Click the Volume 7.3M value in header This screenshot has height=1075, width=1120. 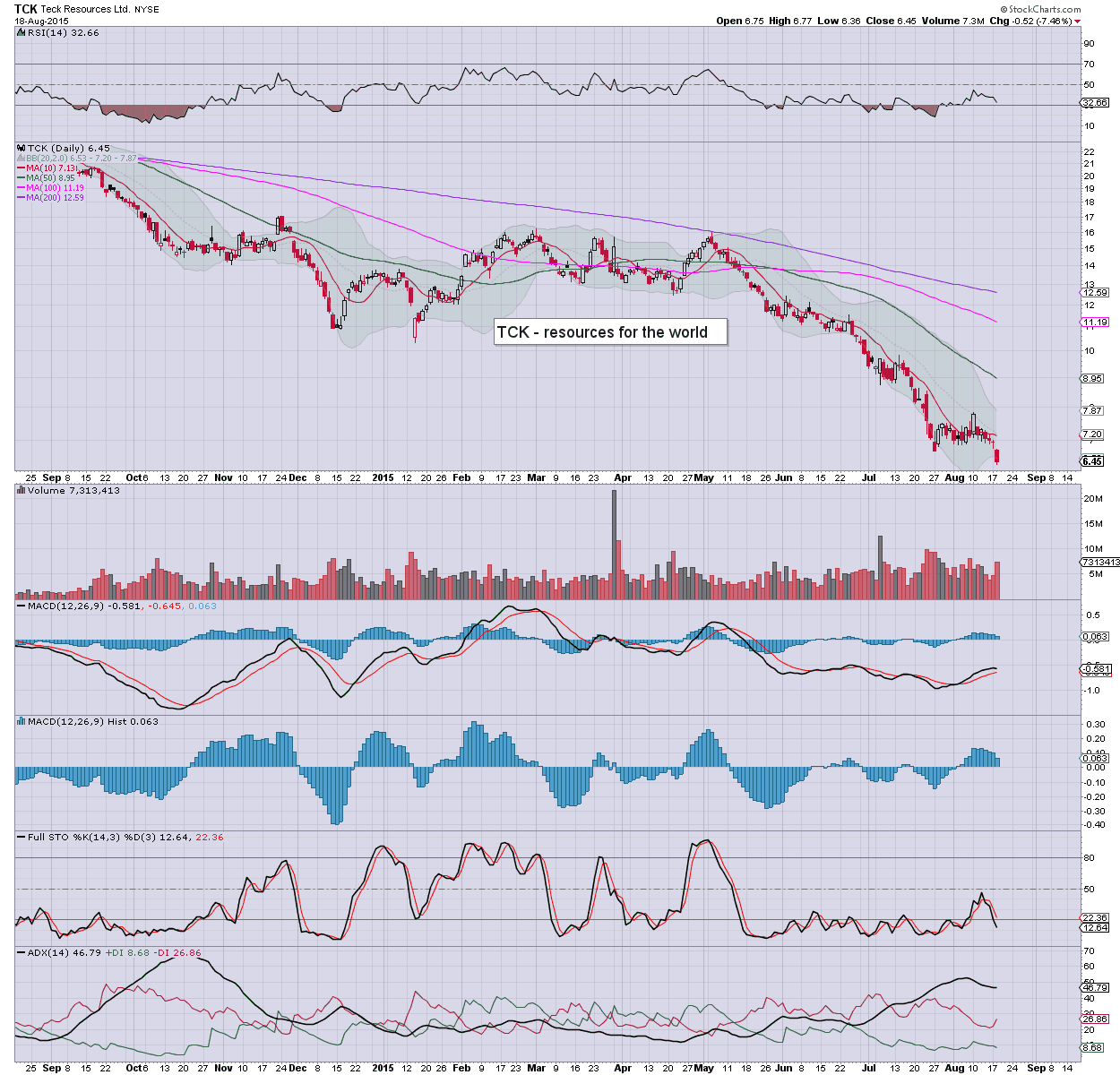953,21
